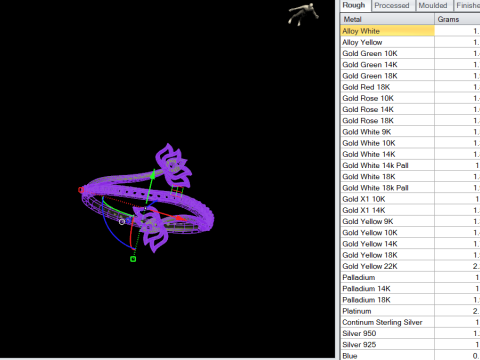The height and width of the screenshot is (360, 480).
Task: Open the Moulded tab
Action: 433,6
